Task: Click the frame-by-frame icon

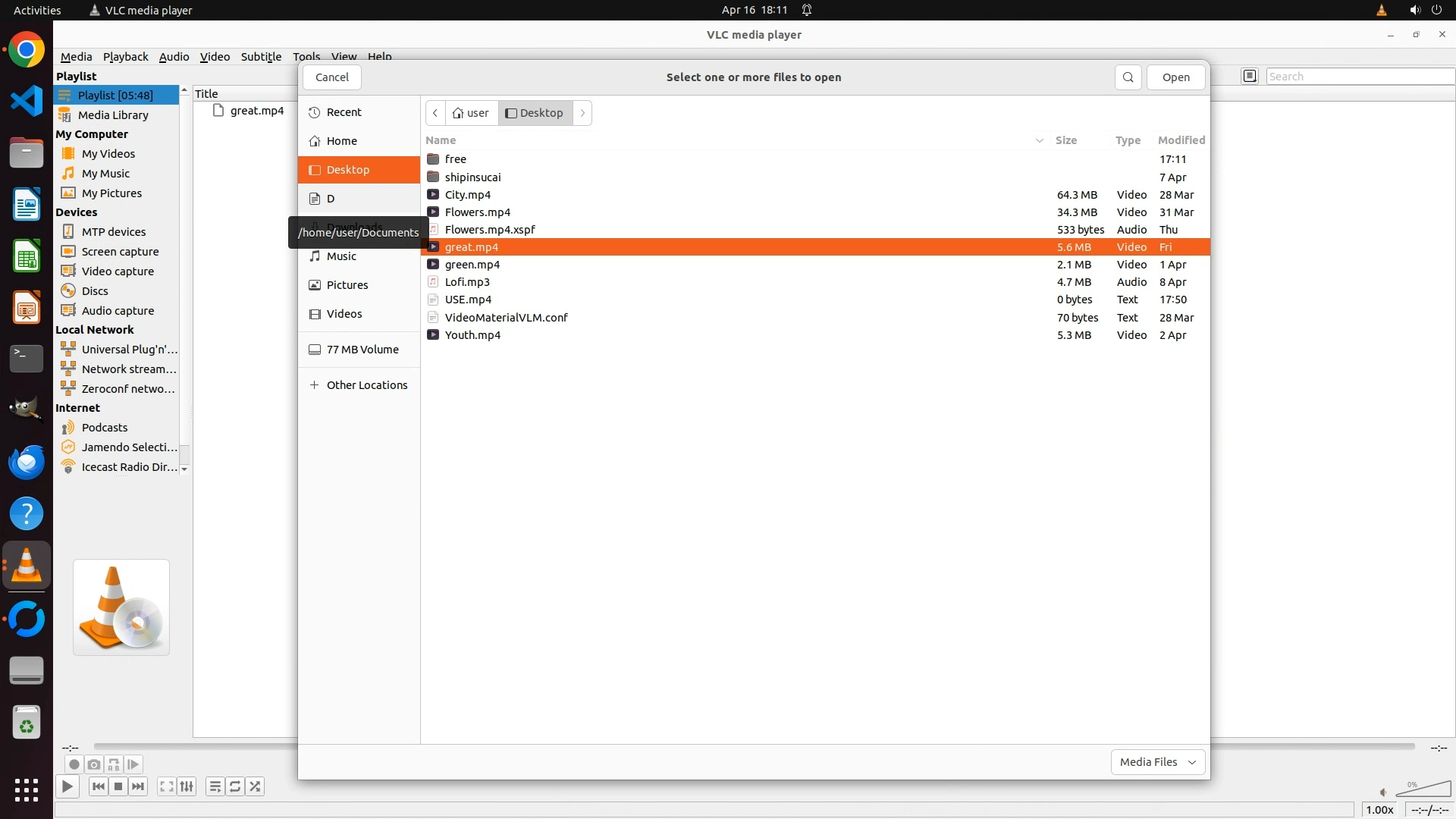Action: (x=133, y=764)
